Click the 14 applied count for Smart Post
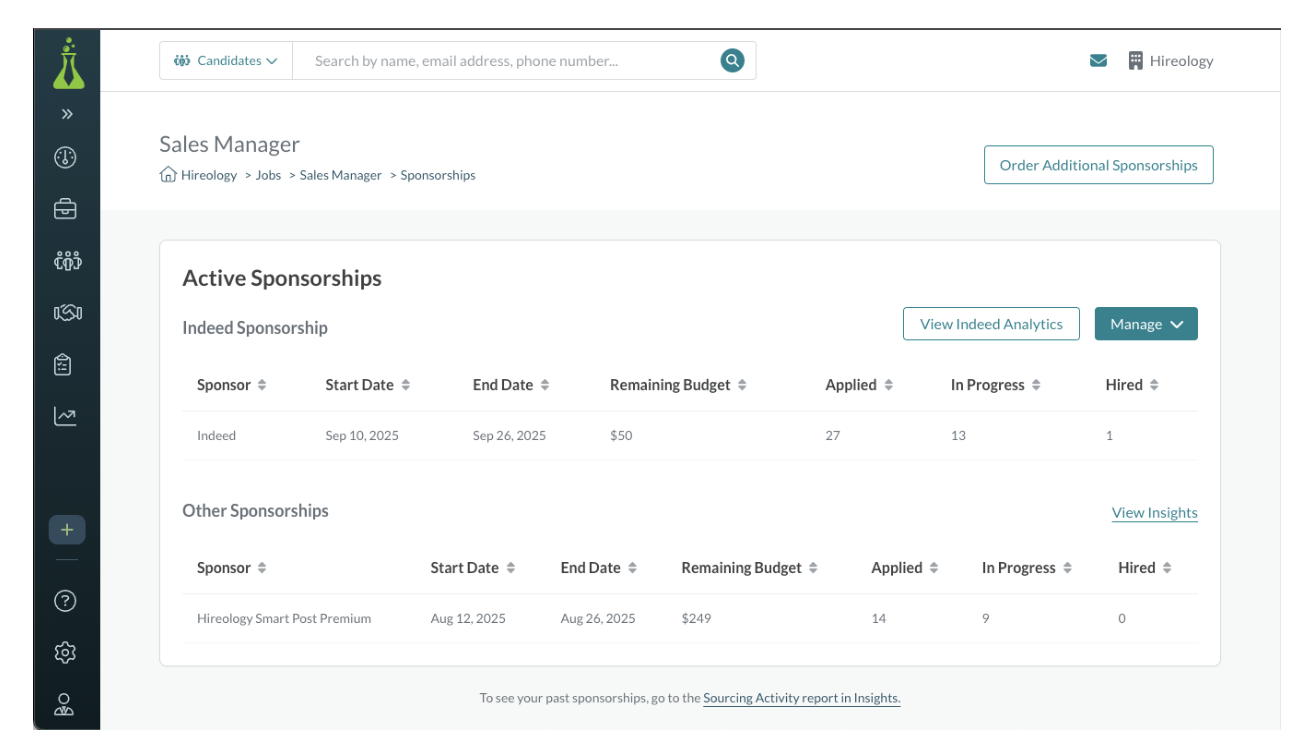1308x754 pixels. (879, 619)
